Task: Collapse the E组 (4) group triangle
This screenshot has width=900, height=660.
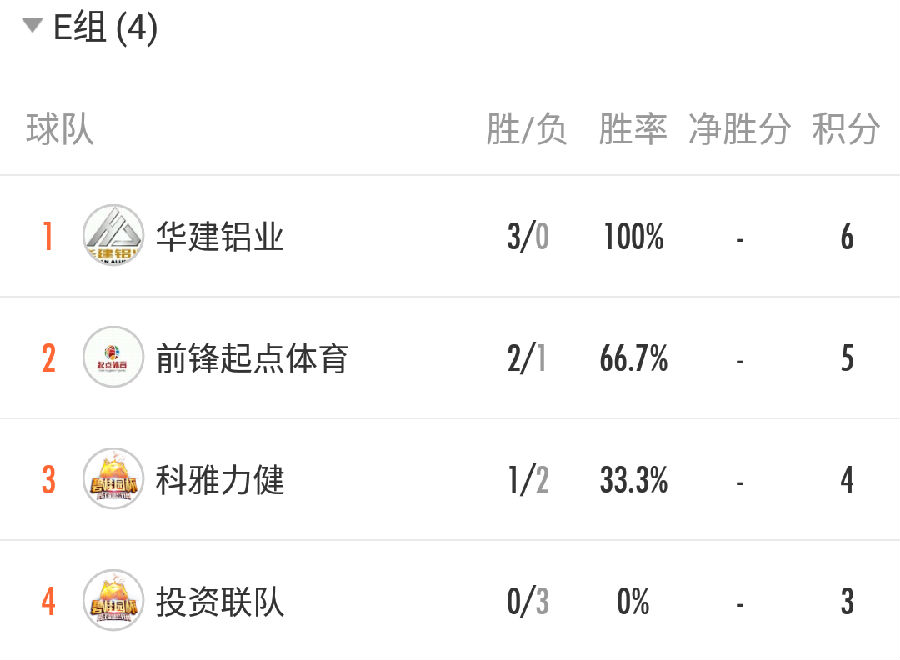Action: coord(32,25)
